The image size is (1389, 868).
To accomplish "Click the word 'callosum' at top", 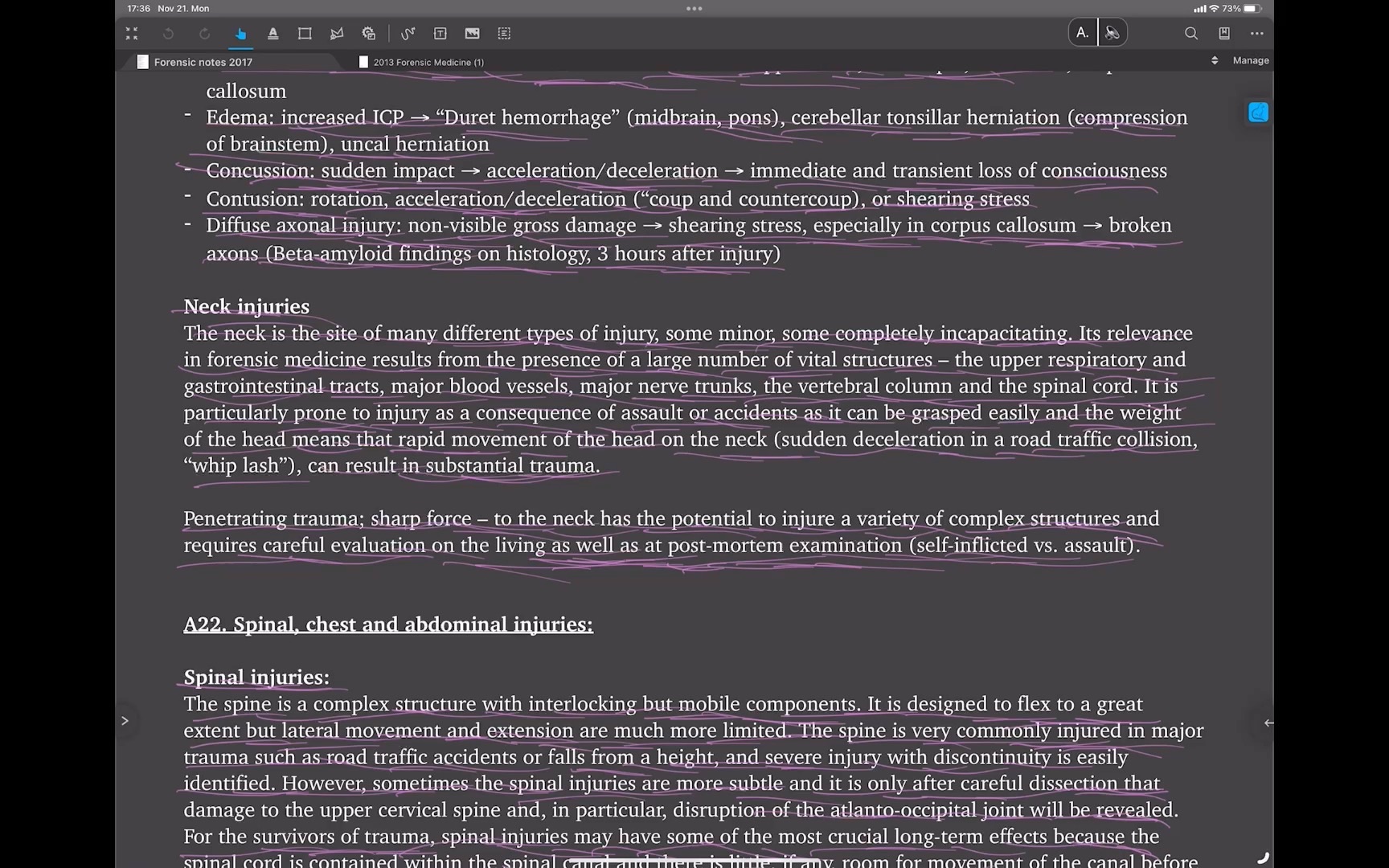I will coord(246,91).
